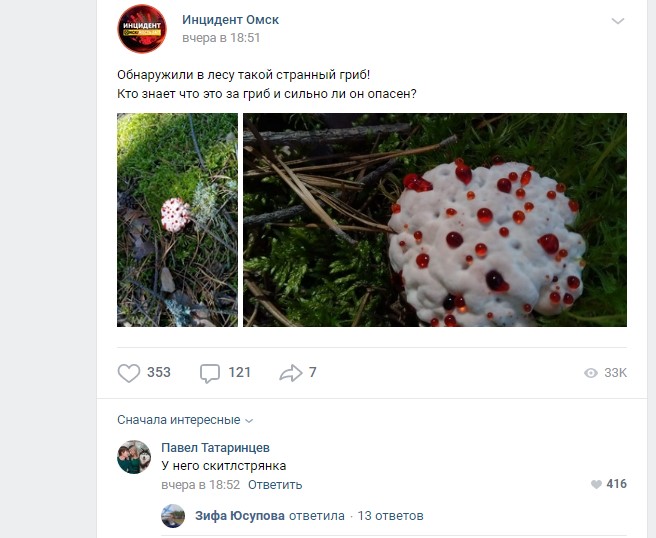Open the large close-up mushroom photo
Viewport: 656px width, 538px height.
point(434,220)
